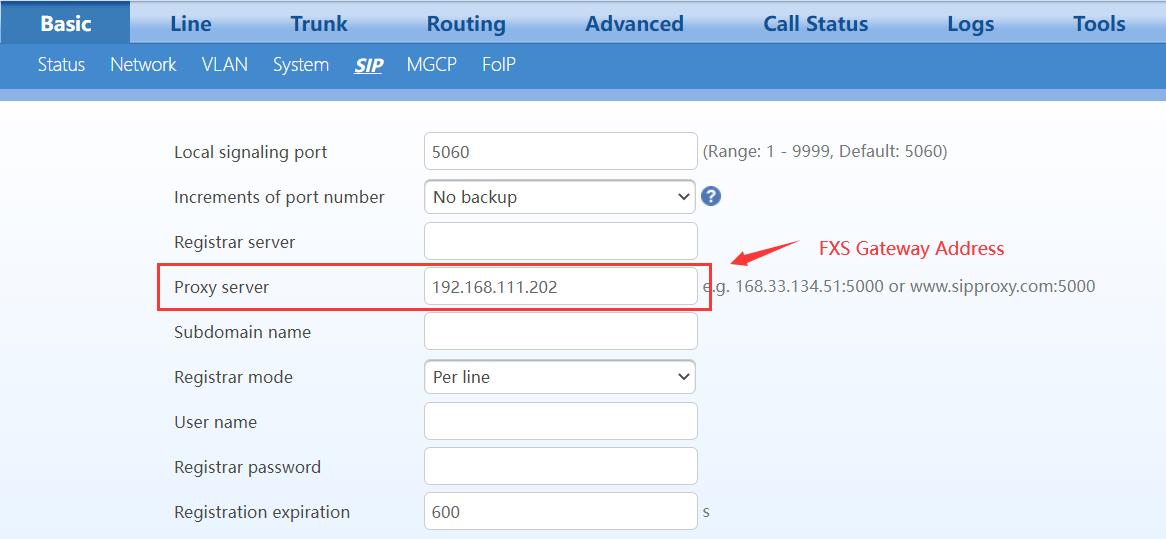
Task: Expand the Registrar mode dropdown
Action: (559, 377)
